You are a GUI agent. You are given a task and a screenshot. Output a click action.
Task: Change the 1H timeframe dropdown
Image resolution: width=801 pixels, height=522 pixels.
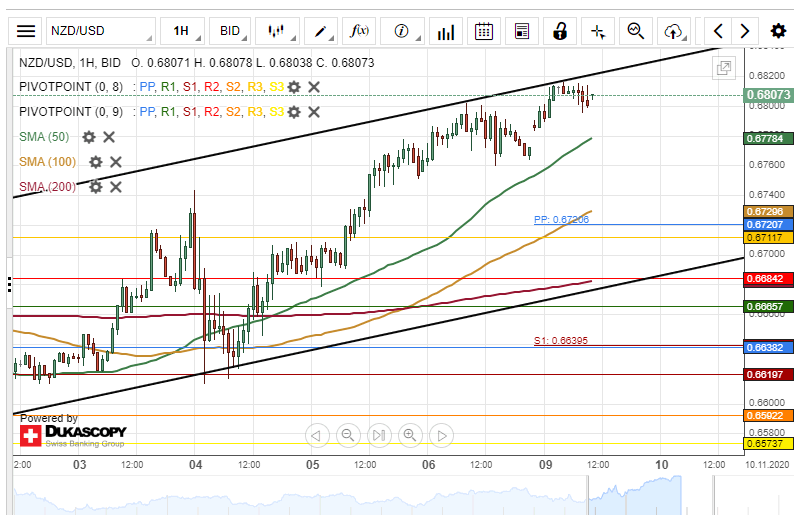(x=182, y=31)
